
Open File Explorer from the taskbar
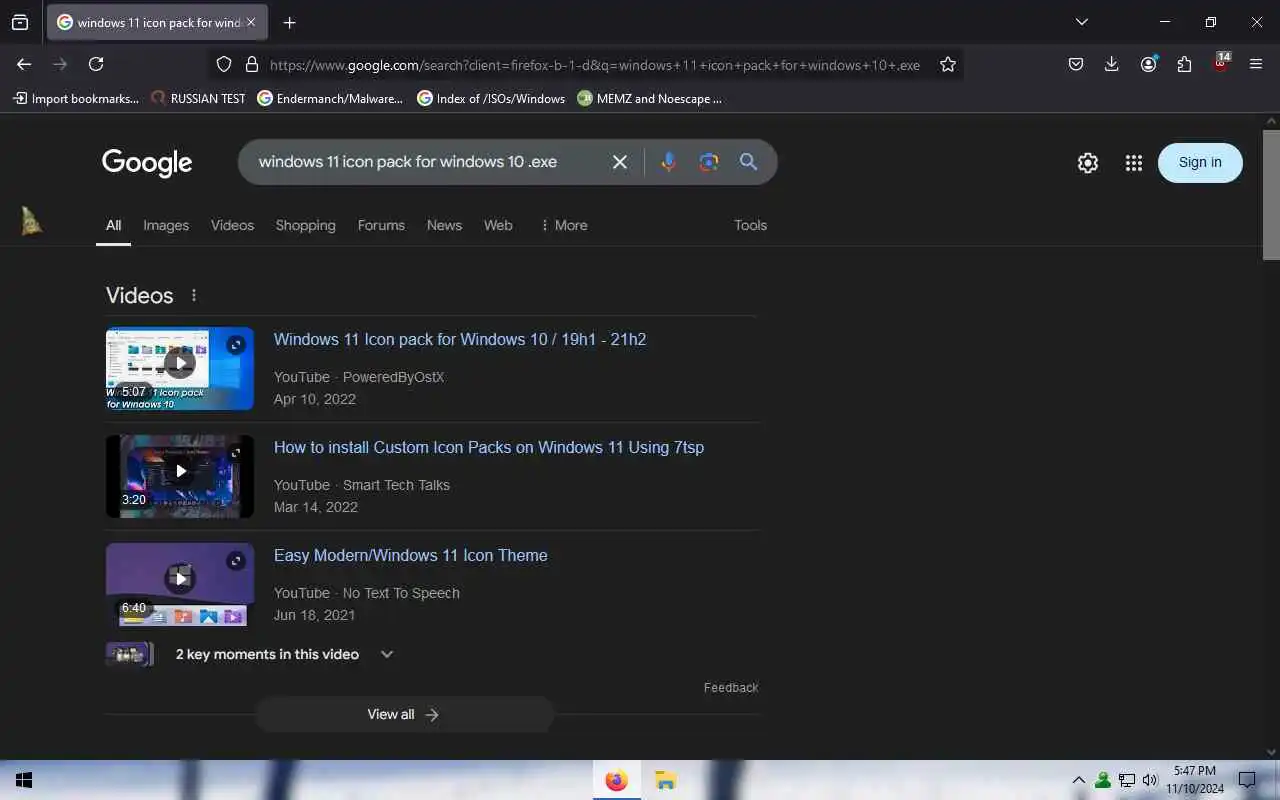[x=665, y=780]
